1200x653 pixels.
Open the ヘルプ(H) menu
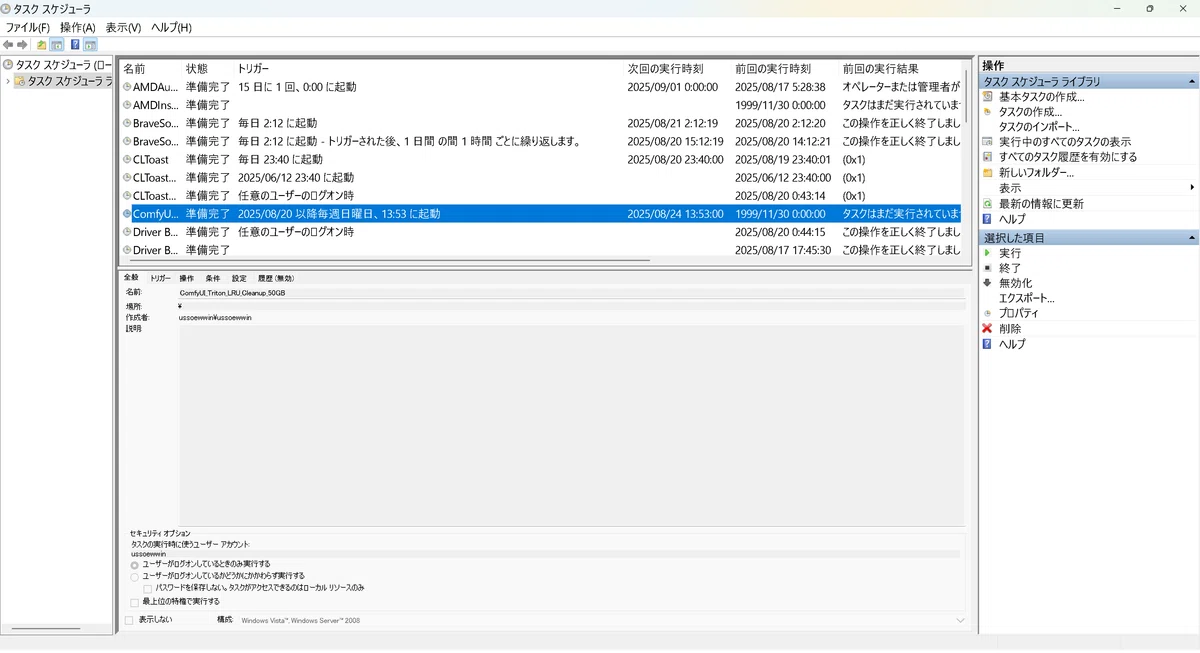pyautogui.click(x=171, y=28)
